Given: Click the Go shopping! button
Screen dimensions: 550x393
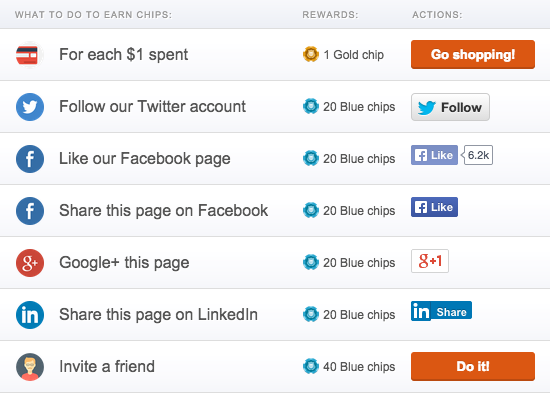Looking at the screenshot, I should (x=473, y=54).
